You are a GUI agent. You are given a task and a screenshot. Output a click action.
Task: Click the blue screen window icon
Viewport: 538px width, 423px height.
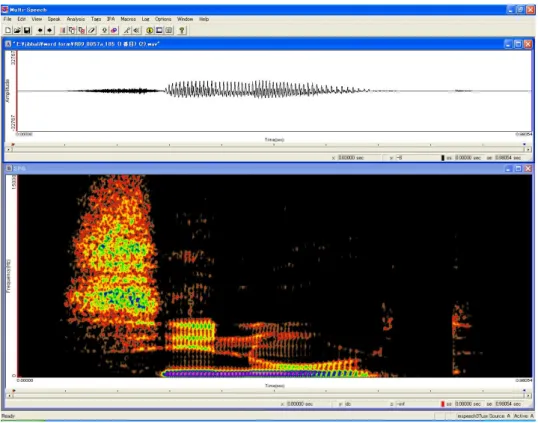point(159,31)
